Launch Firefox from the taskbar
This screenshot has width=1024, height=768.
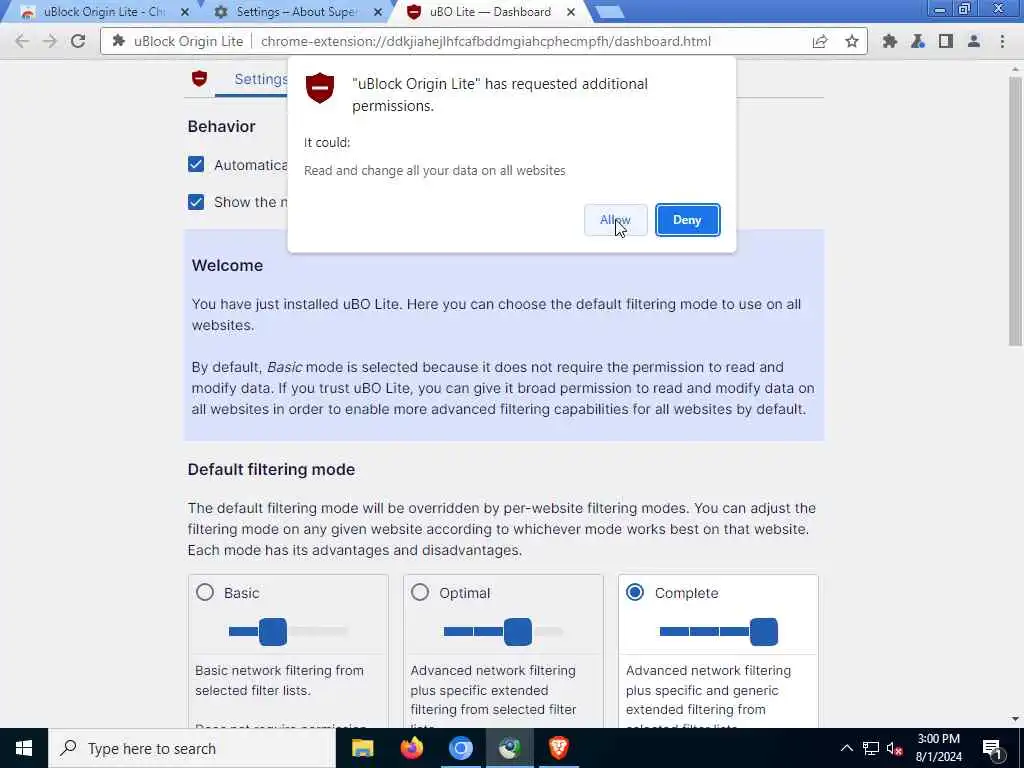[411, 748]
